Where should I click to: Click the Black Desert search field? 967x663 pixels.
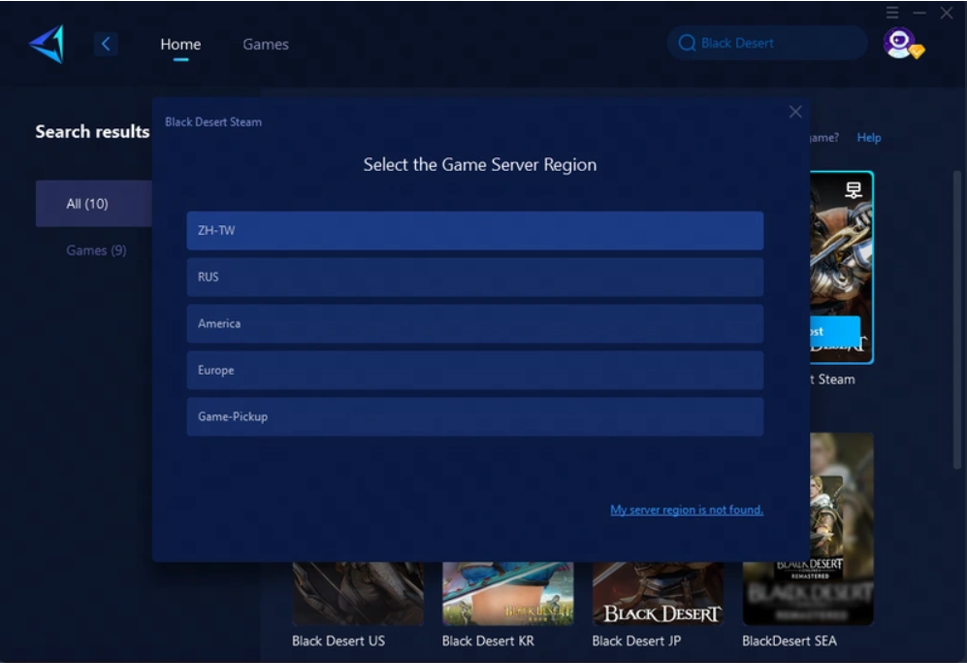(x=770, y=43)
